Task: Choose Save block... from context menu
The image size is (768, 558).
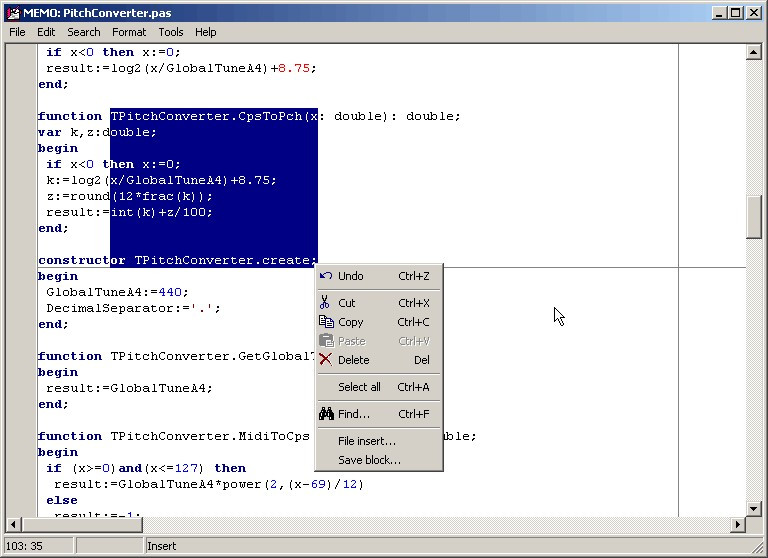Action: point(379,460)
